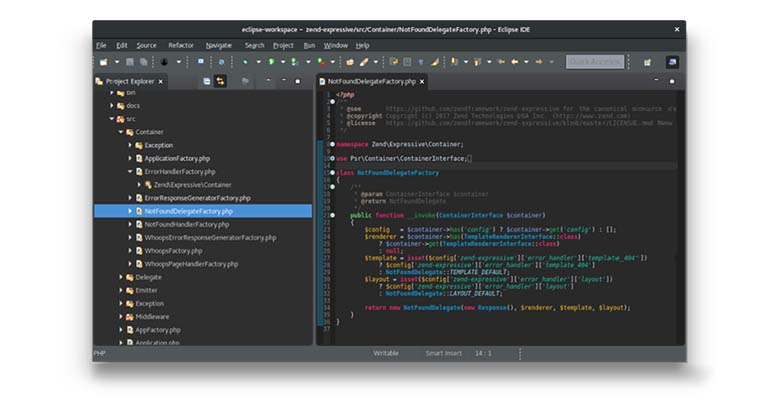768x403 pixels.
Task: Open the Source menu
Action: point(146,46)
